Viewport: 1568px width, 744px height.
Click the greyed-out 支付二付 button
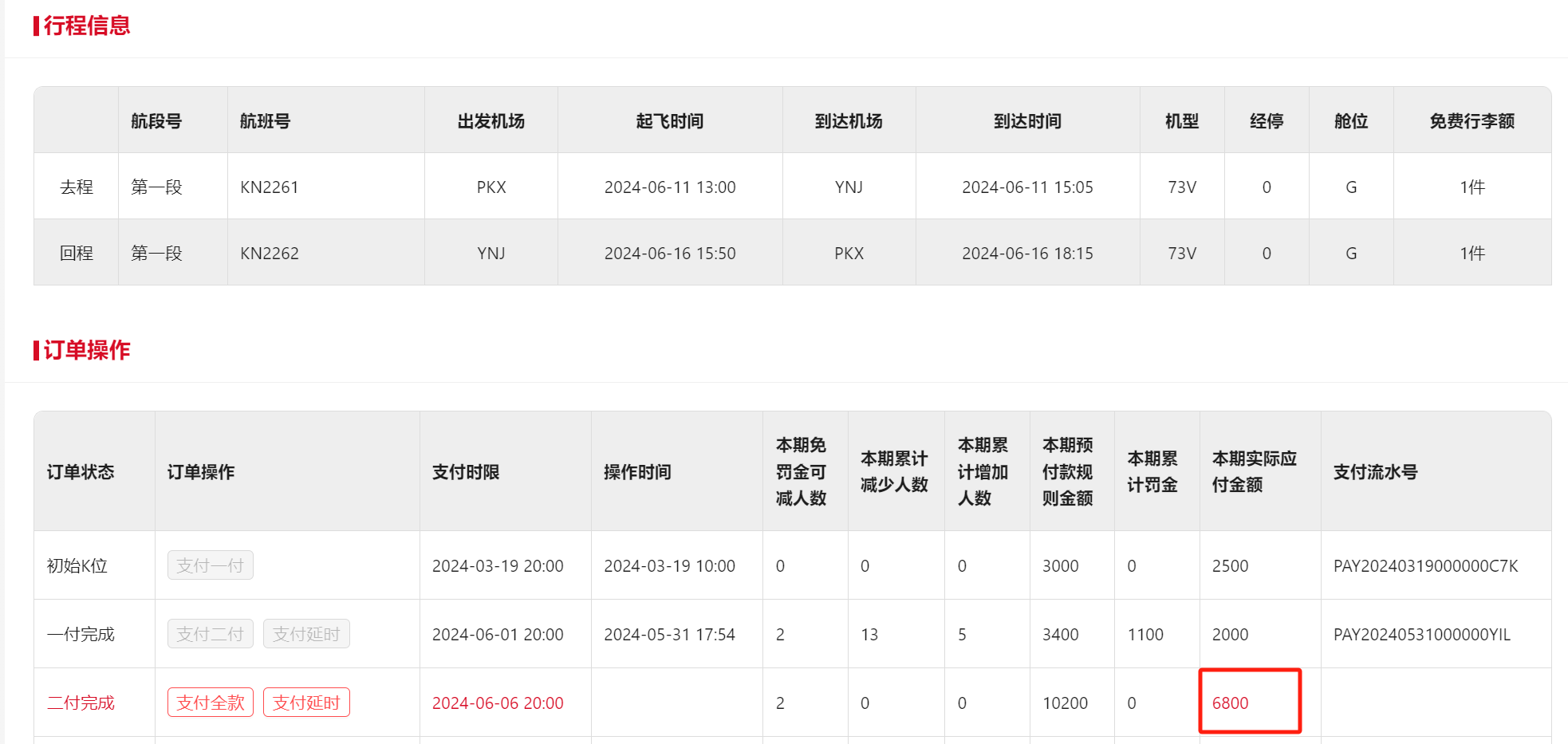(211, 634)
